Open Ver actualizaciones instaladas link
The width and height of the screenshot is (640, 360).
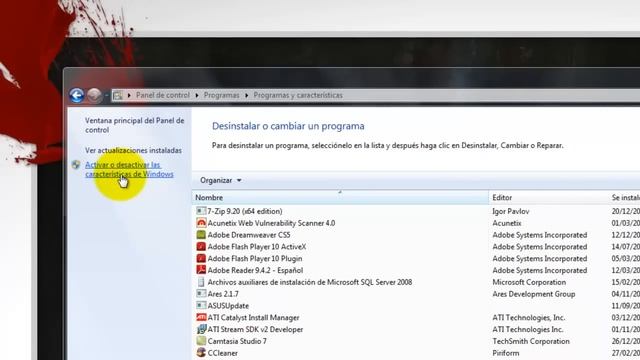(133, 151)
